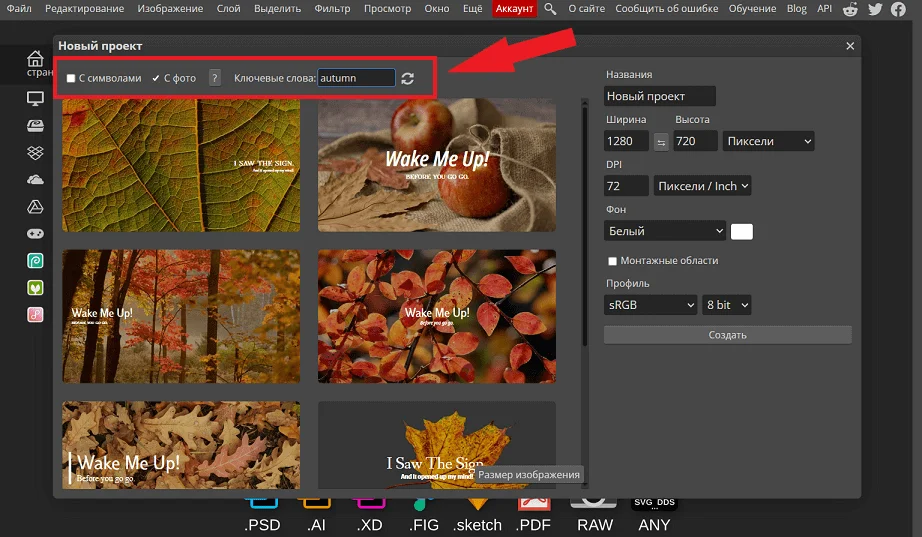
Task: Open the 'Слой' menu
Action: (x=228, y=9)
